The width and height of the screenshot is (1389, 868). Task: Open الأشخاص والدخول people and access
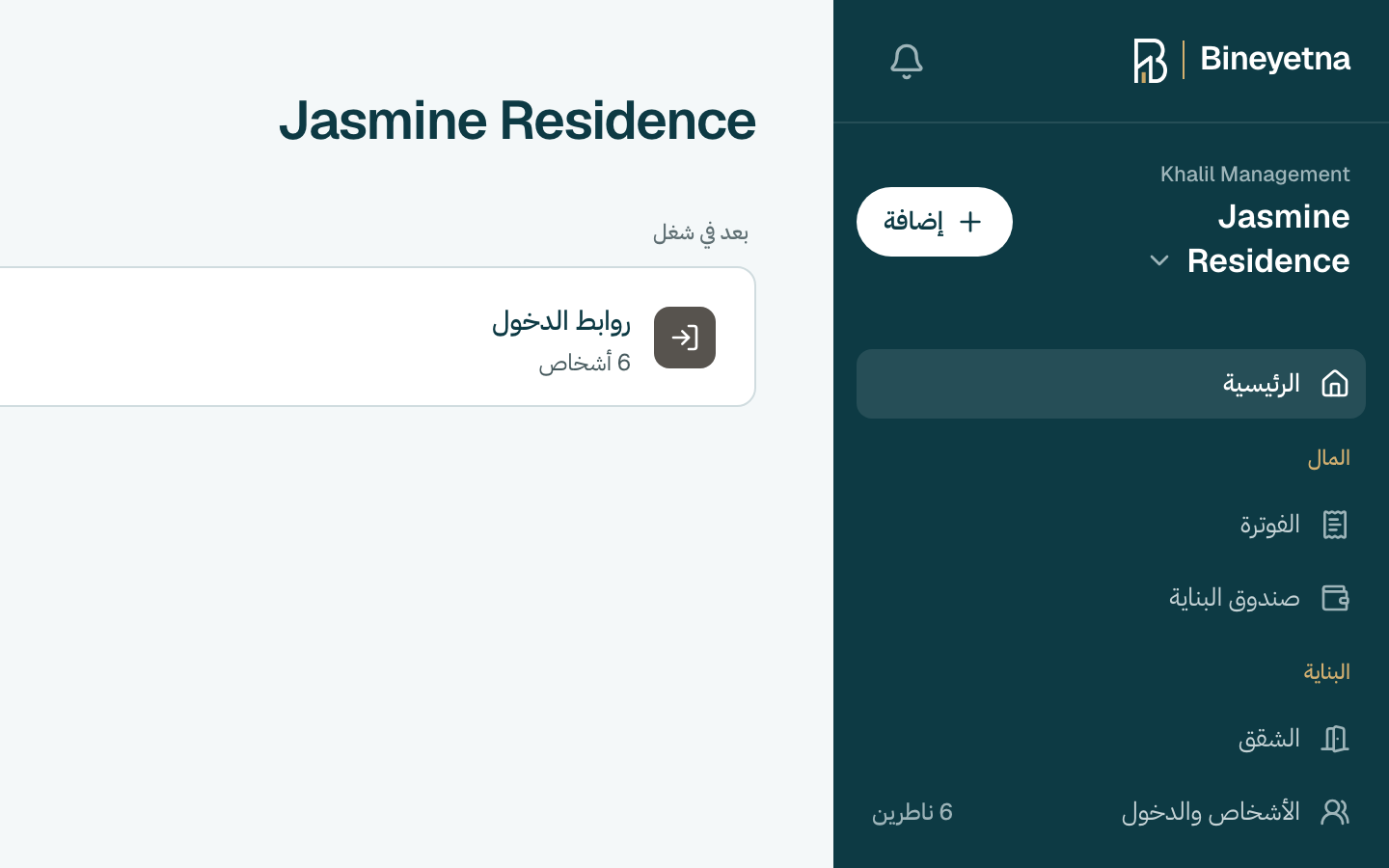click(1111, 812)
